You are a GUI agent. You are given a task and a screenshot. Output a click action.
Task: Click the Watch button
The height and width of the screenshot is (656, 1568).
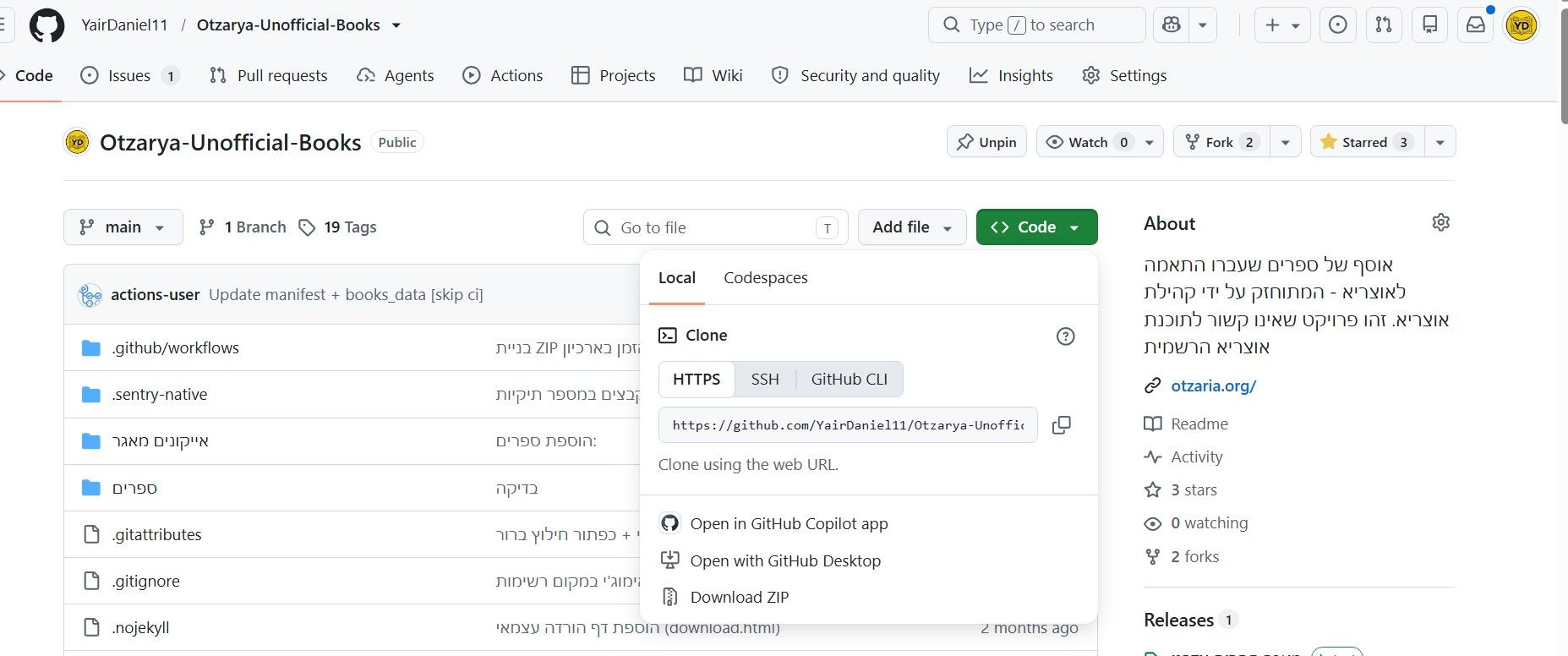click(x=1085, y=142)
